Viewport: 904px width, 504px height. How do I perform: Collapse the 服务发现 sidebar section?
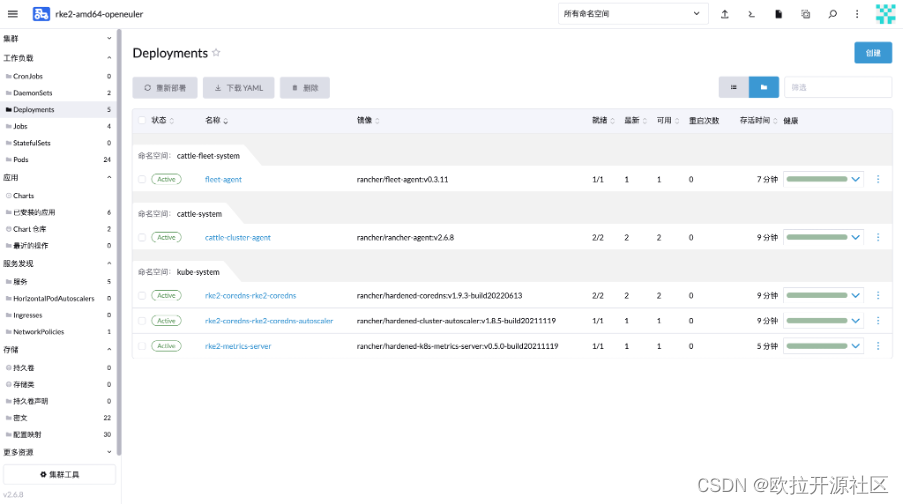click(x=109, y=264)
